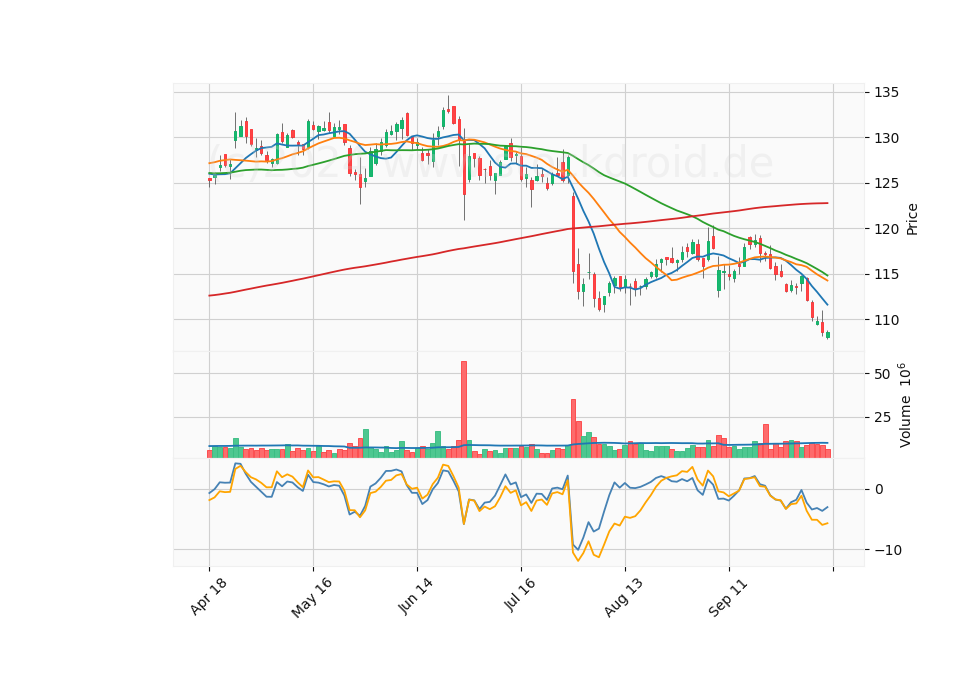Screen dimensions: 960x690
Task: Click the 110 price axis value
Action: pyautogui.click(x=887, y=320)
